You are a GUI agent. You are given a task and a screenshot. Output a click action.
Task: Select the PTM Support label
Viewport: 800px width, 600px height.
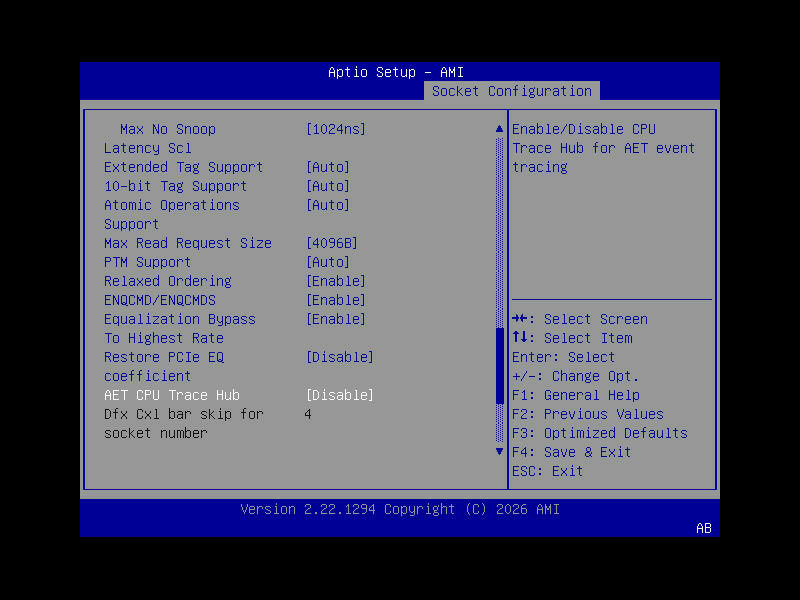coord(147,262)
